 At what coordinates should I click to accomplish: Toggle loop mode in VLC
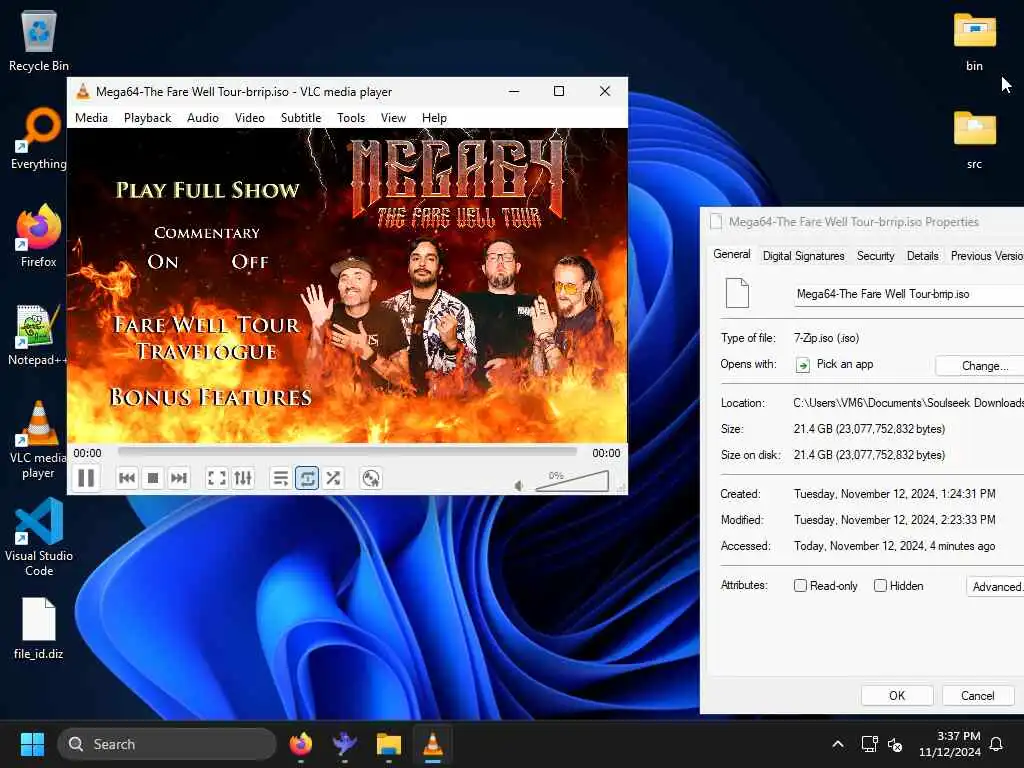[307, 478]
